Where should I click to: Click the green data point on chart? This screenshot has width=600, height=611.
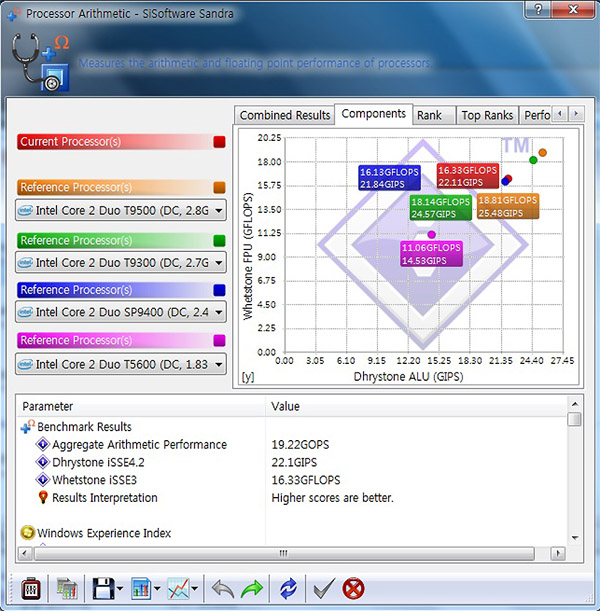(x=533, y=160)
